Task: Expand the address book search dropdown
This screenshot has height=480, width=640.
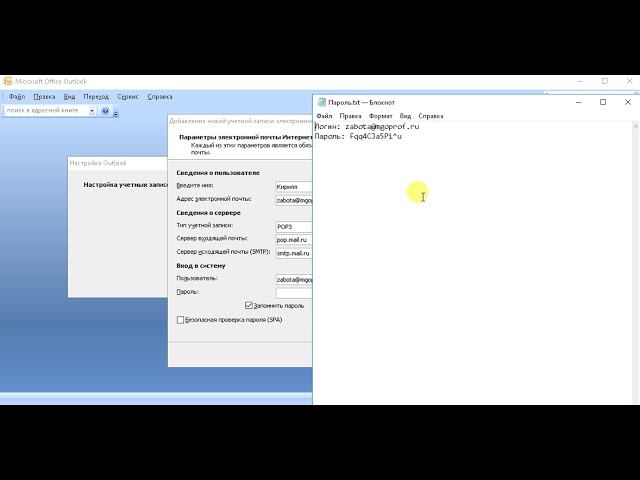Action: 92,111
